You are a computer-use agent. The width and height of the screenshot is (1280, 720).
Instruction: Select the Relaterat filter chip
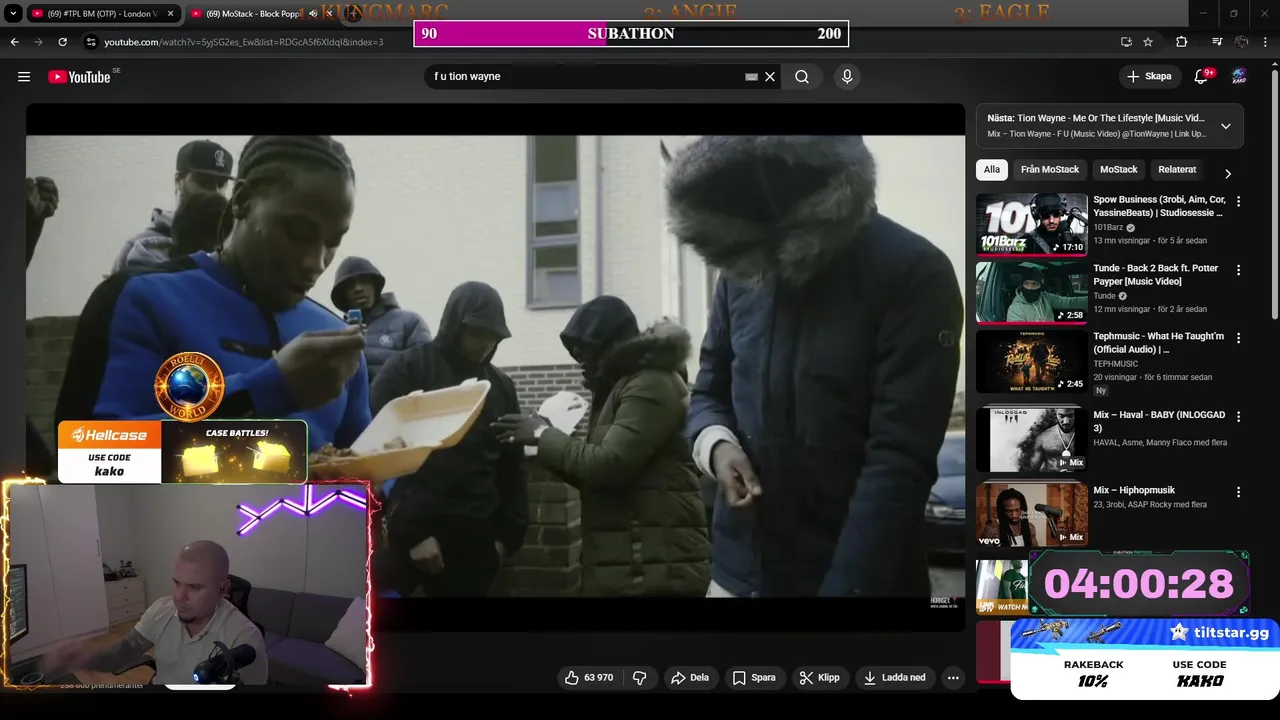click(x=1177, y=170)
